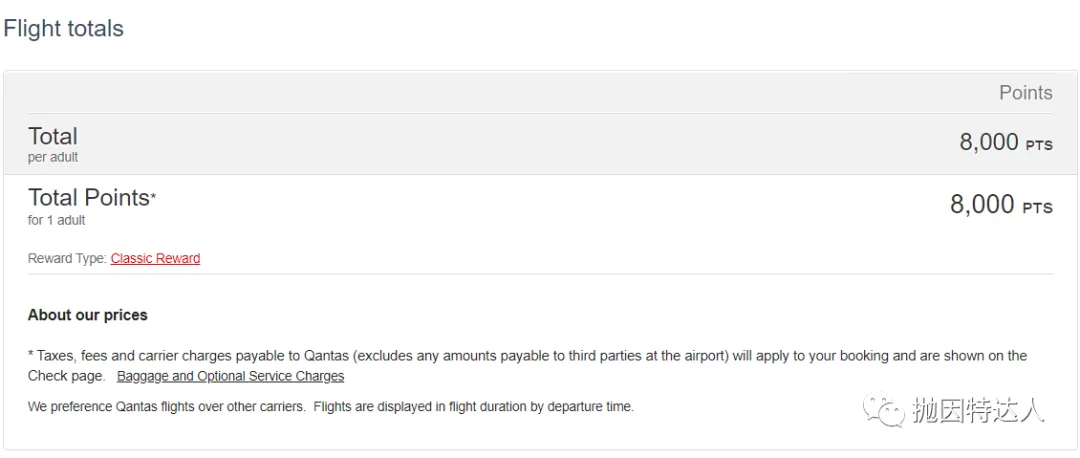The image size is (1080, 458).
Task: Click PTS unit in the Total row
Action: [1039, 146]
